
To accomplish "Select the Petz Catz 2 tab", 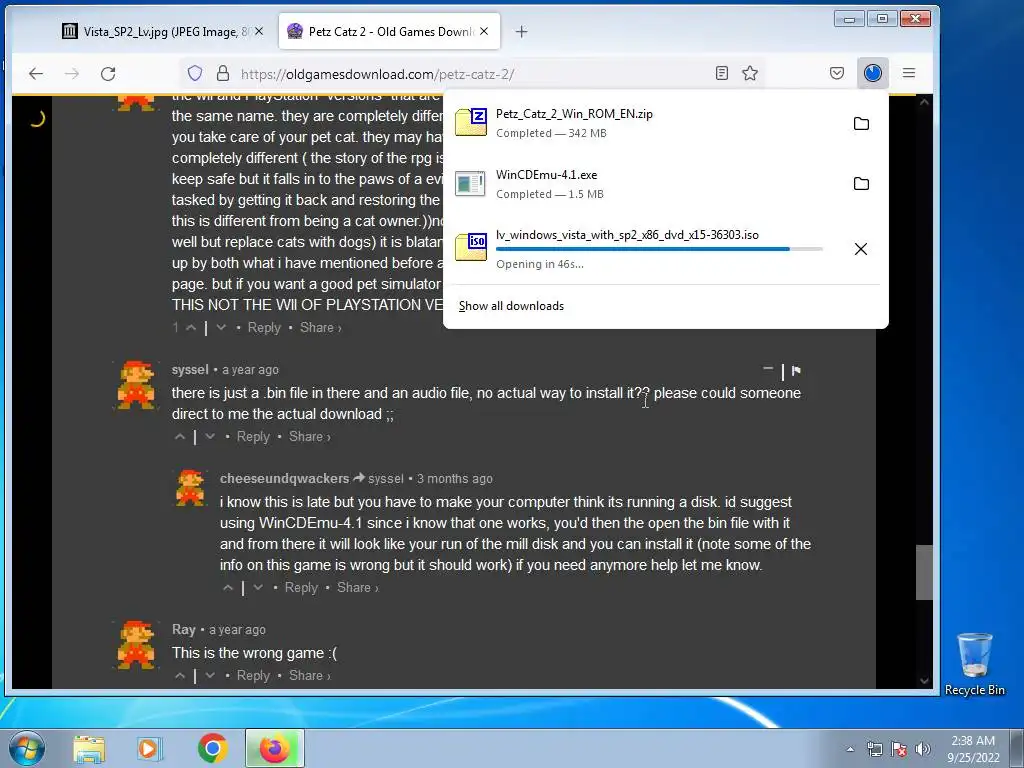I will [389, 31].
